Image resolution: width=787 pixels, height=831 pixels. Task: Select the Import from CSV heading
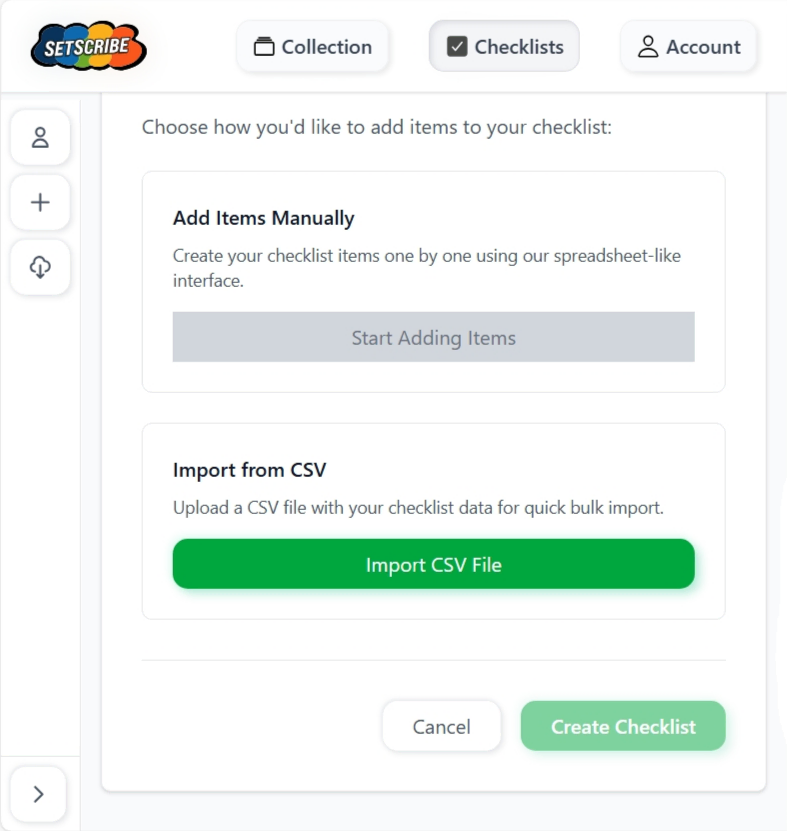pyautogui.click(x=249, y=470)
